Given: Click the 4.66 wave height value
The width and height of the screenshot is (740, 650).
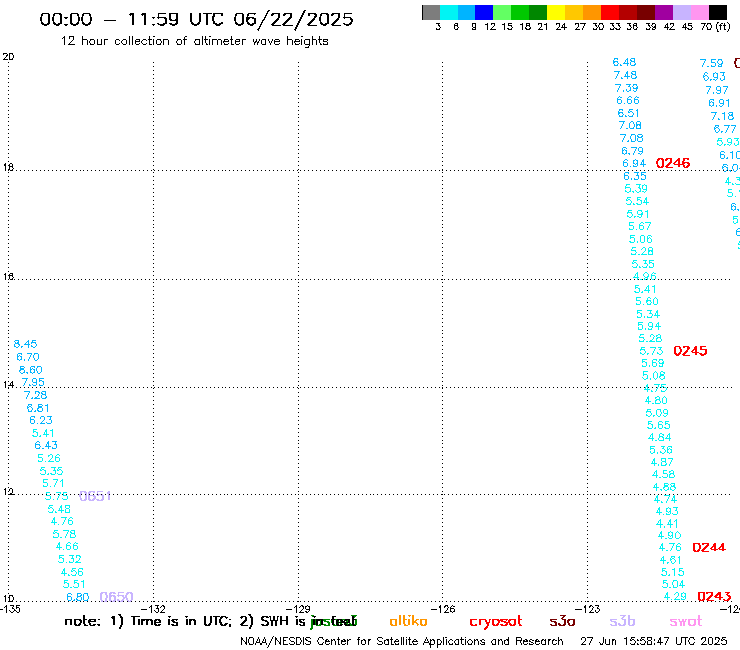Looking at the screenshot, I should coord(67,547).
